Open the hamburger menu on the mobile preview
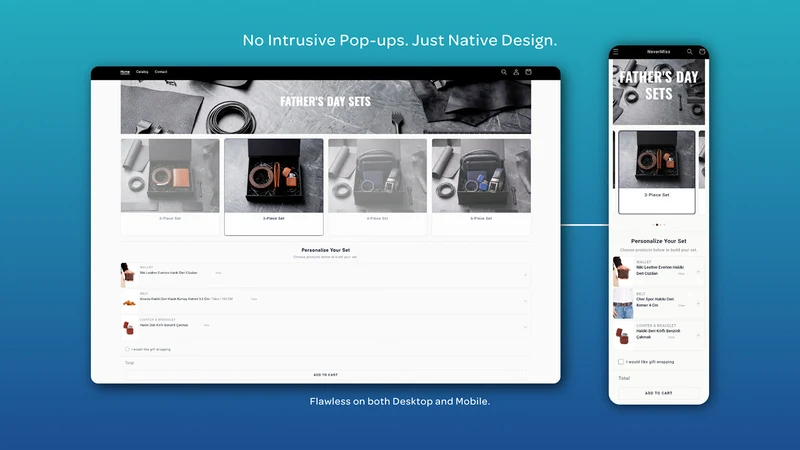 (x=616, y=52)
